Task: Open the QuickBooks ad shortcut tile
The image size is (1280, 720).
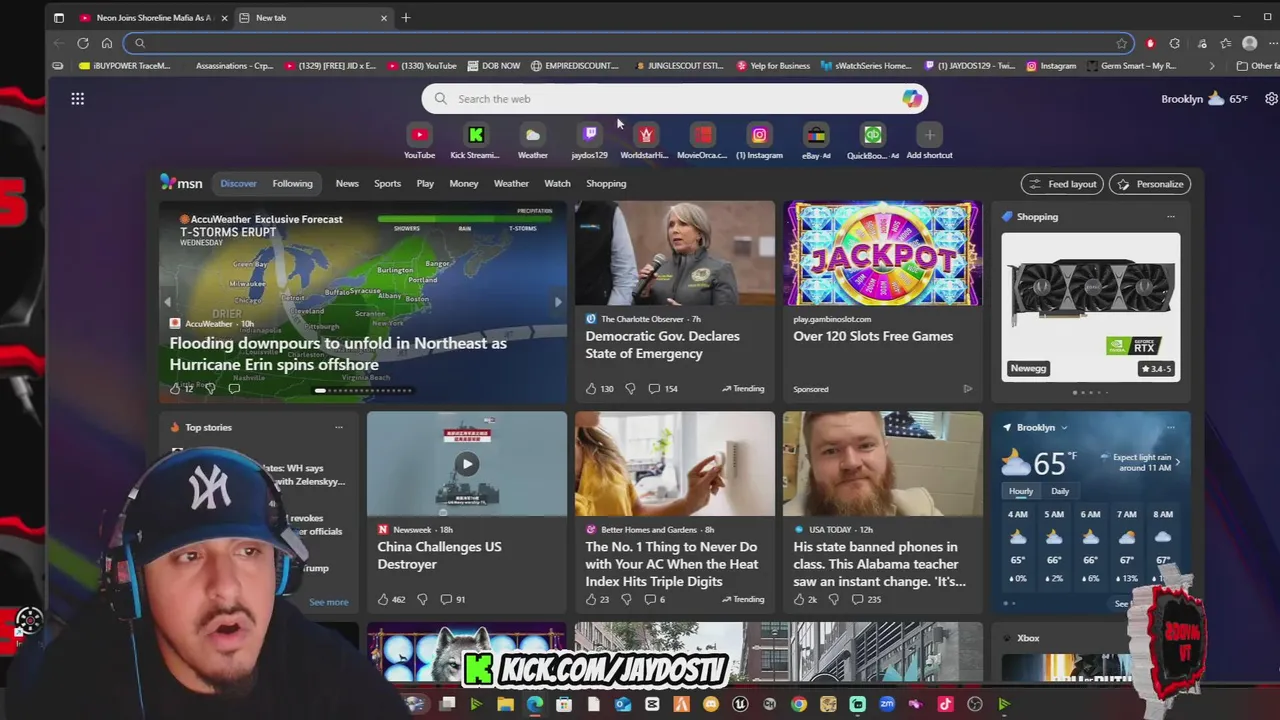Action: coord(873,141)
